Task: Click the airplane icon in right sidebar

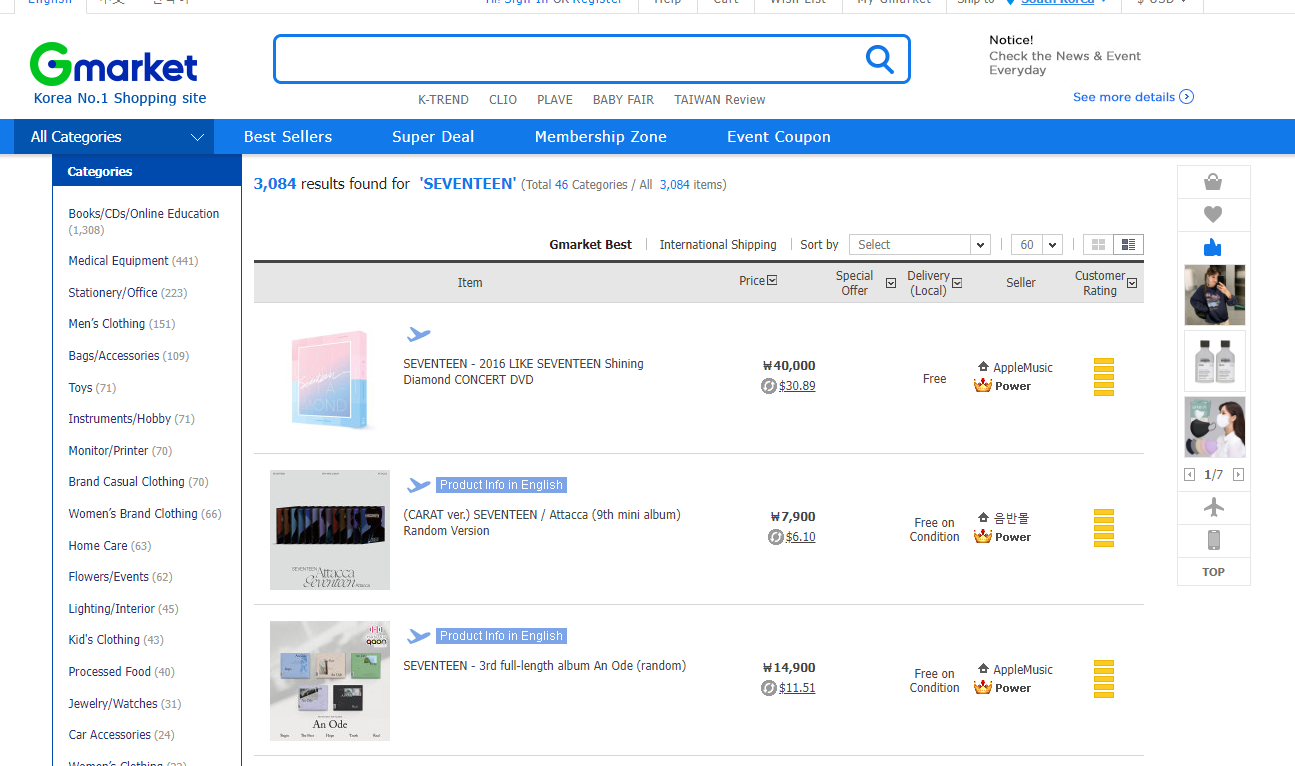Action: point(1213,508)
